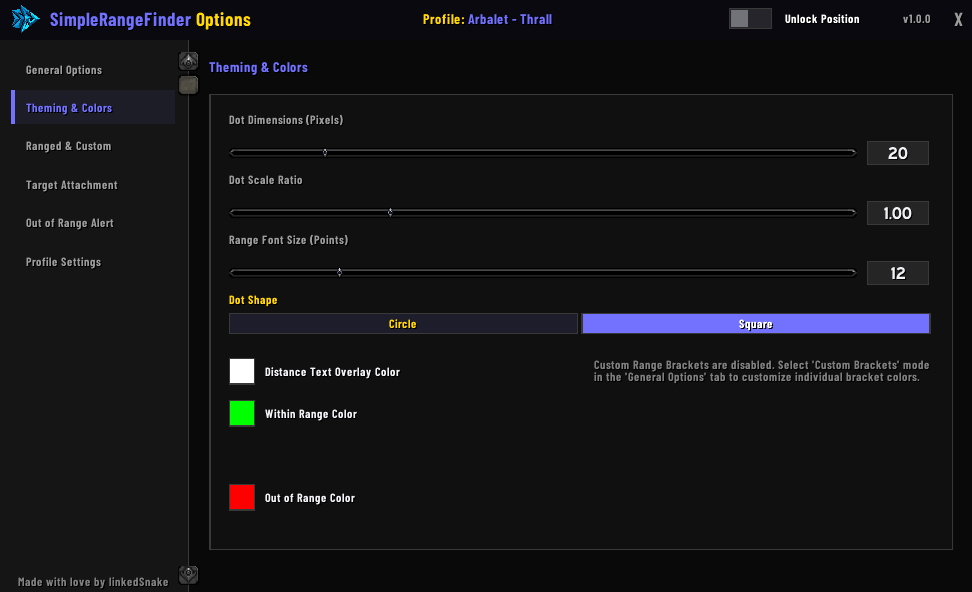
Task: Open the General Options tab
Action: click(93, 70)
